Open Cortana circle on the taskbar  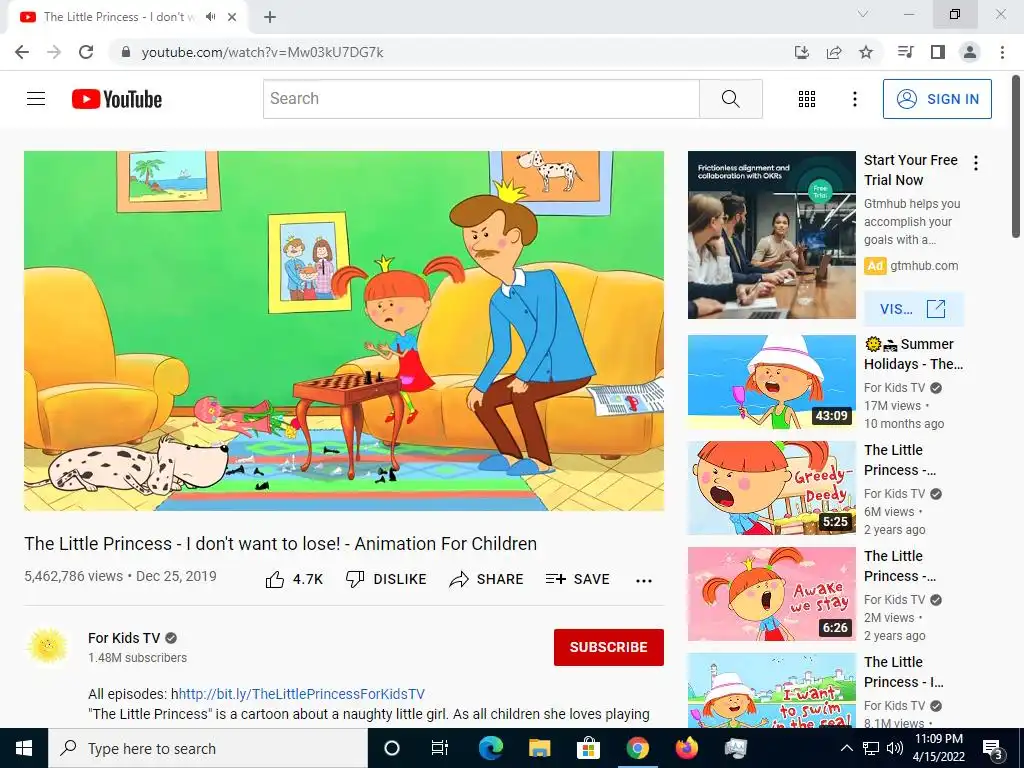[x=391, y=748]
